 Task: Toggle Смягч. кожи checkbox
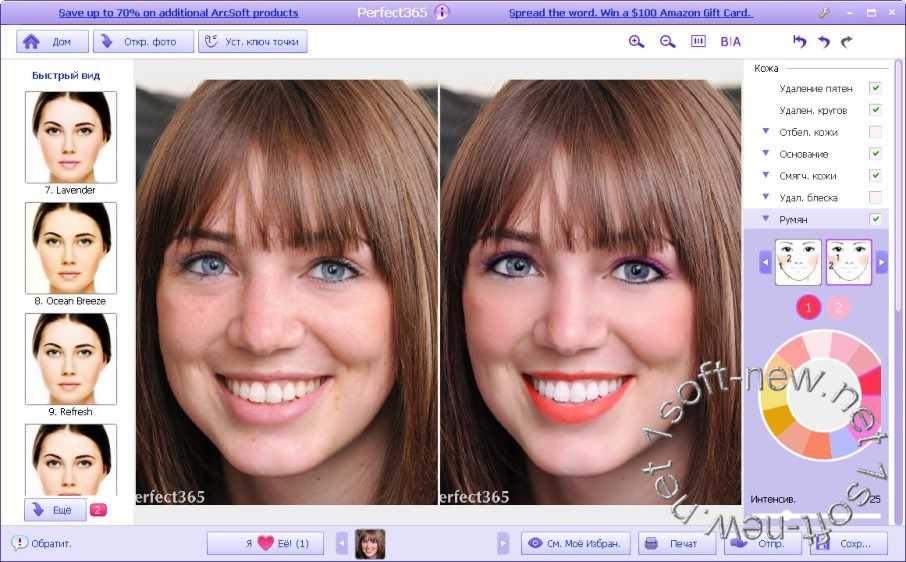pyautogui.click(x=875, y=175)
